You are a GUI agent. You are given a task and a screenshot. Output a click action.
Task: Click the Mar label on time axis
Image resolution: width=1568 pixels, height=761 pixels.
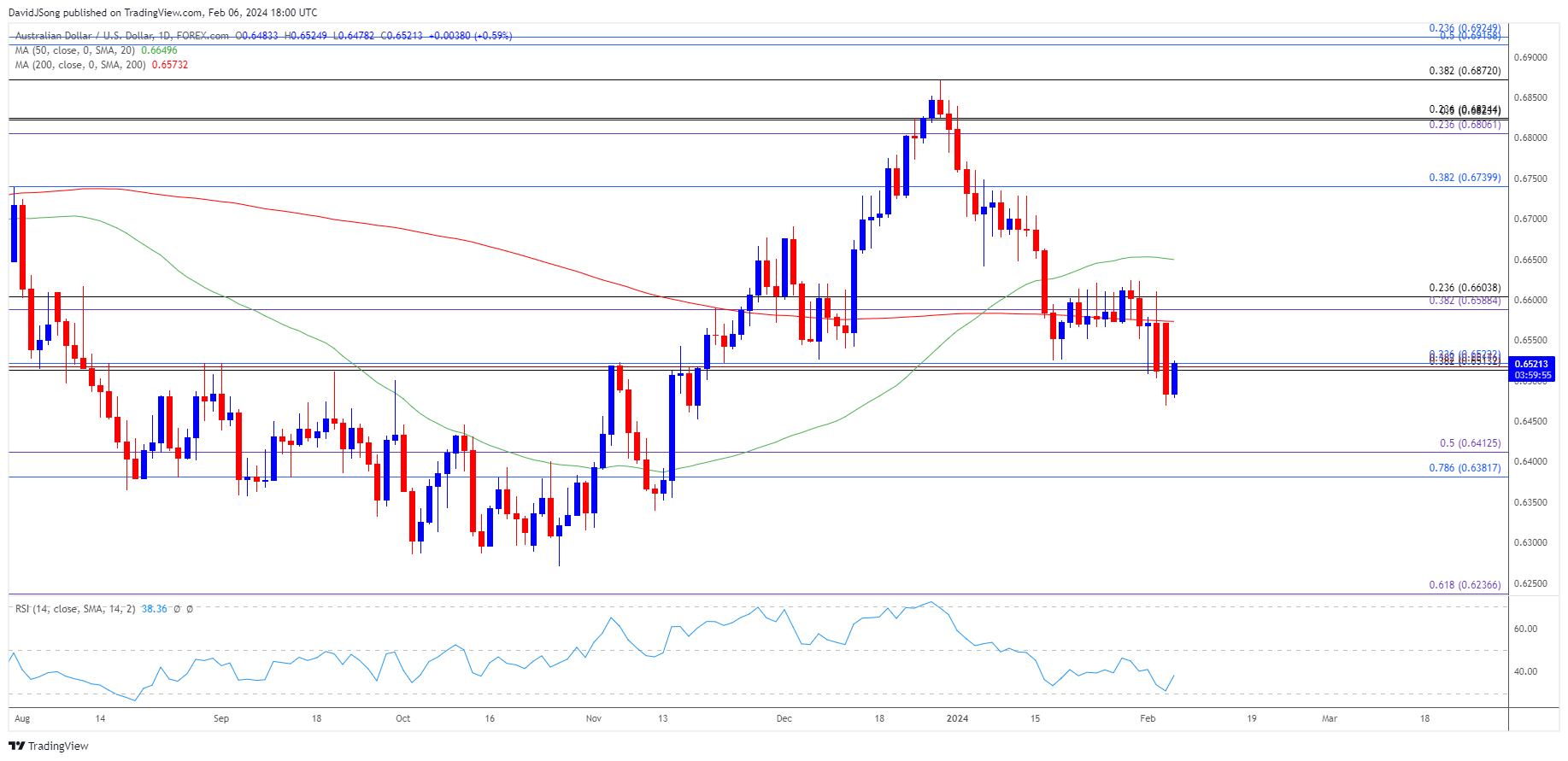(1330, 718)
